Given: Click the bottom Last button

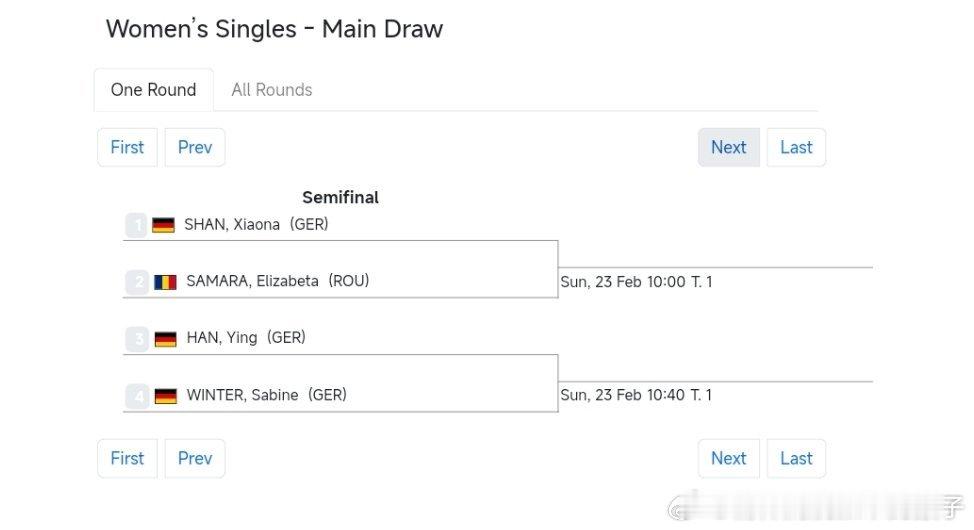Looking at the screenshot, I should (x=796, y=459).
